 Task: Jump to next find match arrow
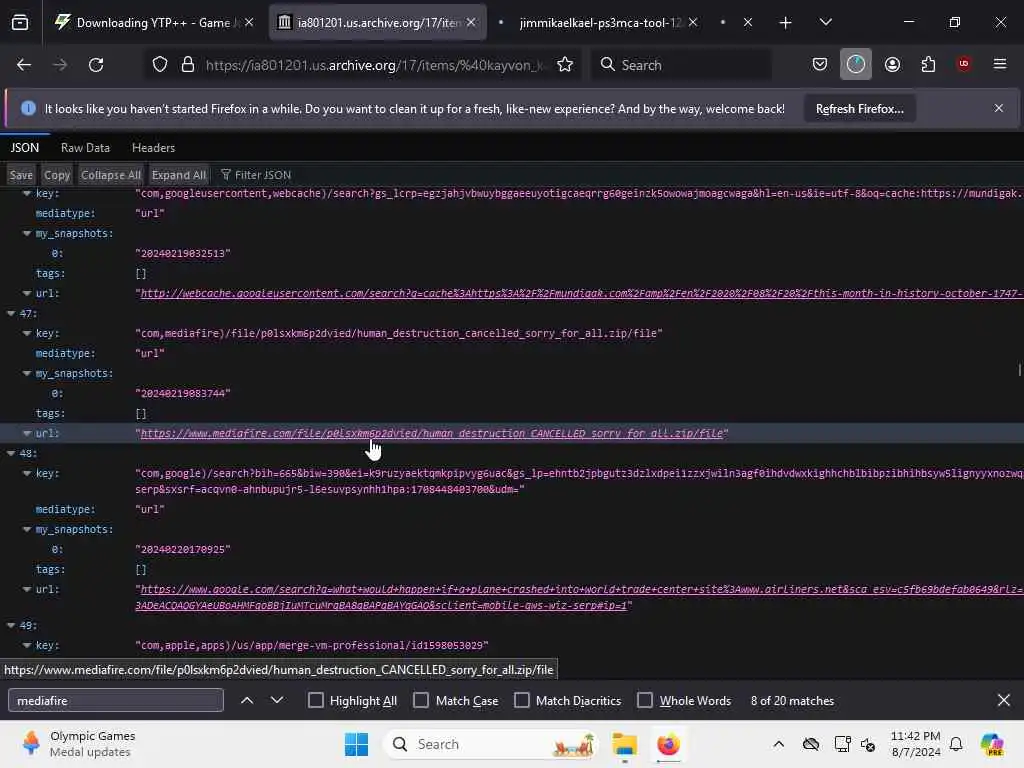click(x=277, y=700)
